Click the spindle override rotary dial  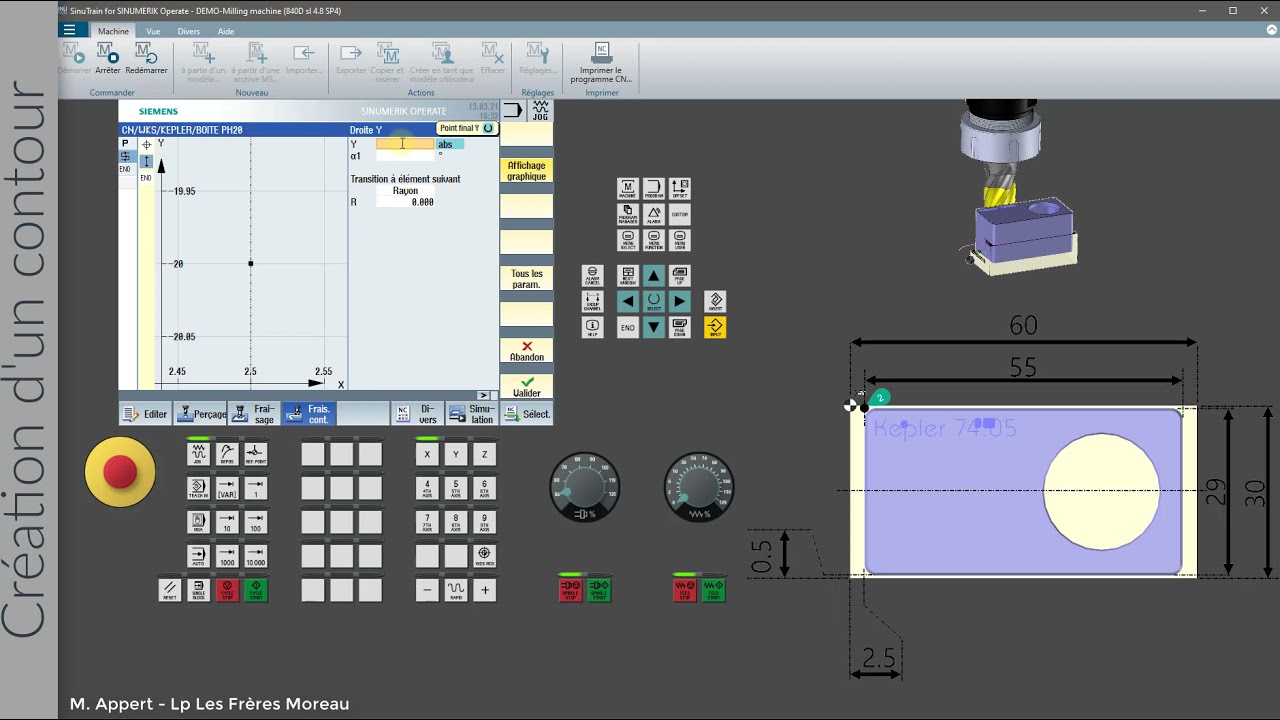point(585,487)
